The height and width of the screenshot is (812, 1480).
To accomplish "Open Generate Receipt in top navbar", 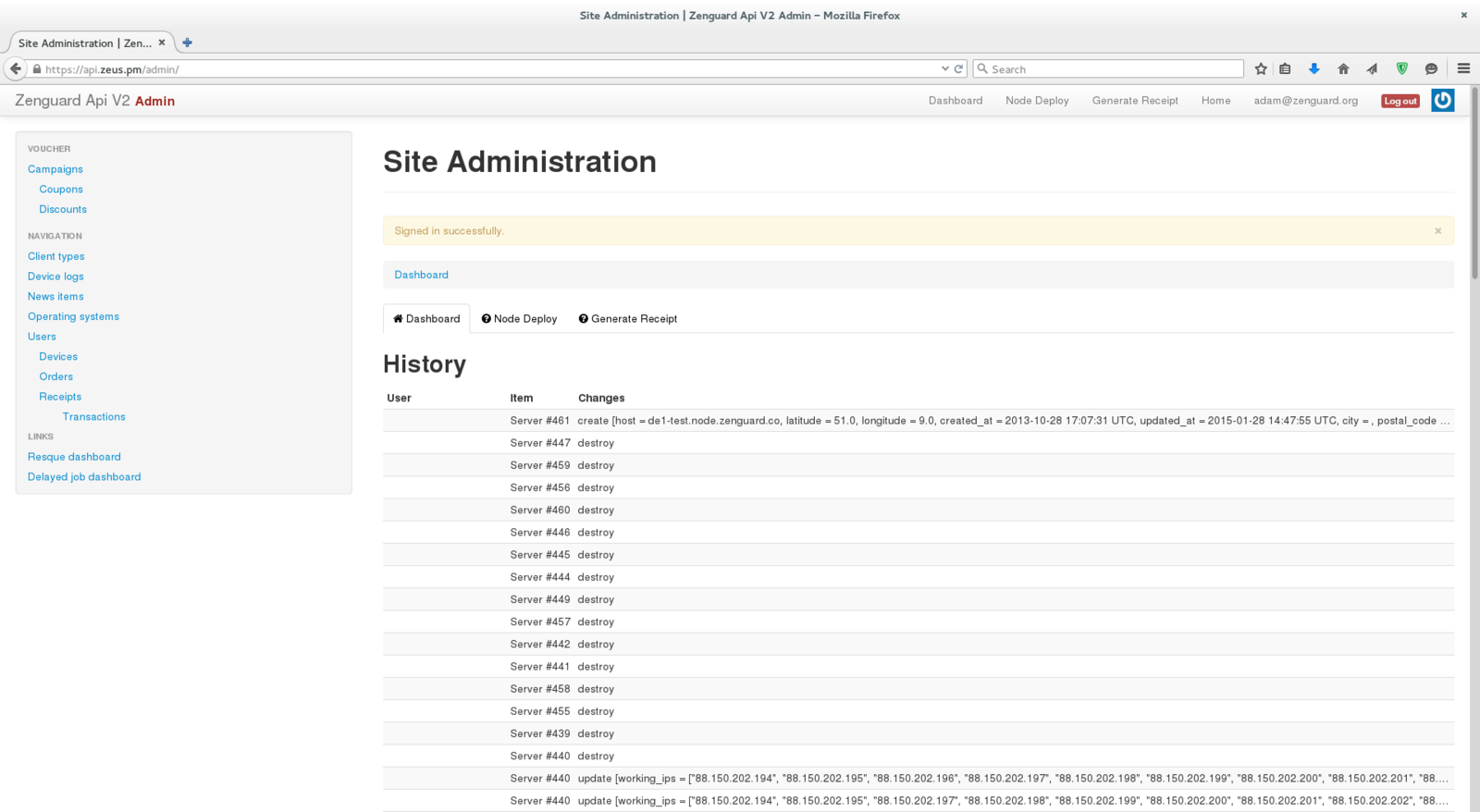I will click(x=1135, y=101).
